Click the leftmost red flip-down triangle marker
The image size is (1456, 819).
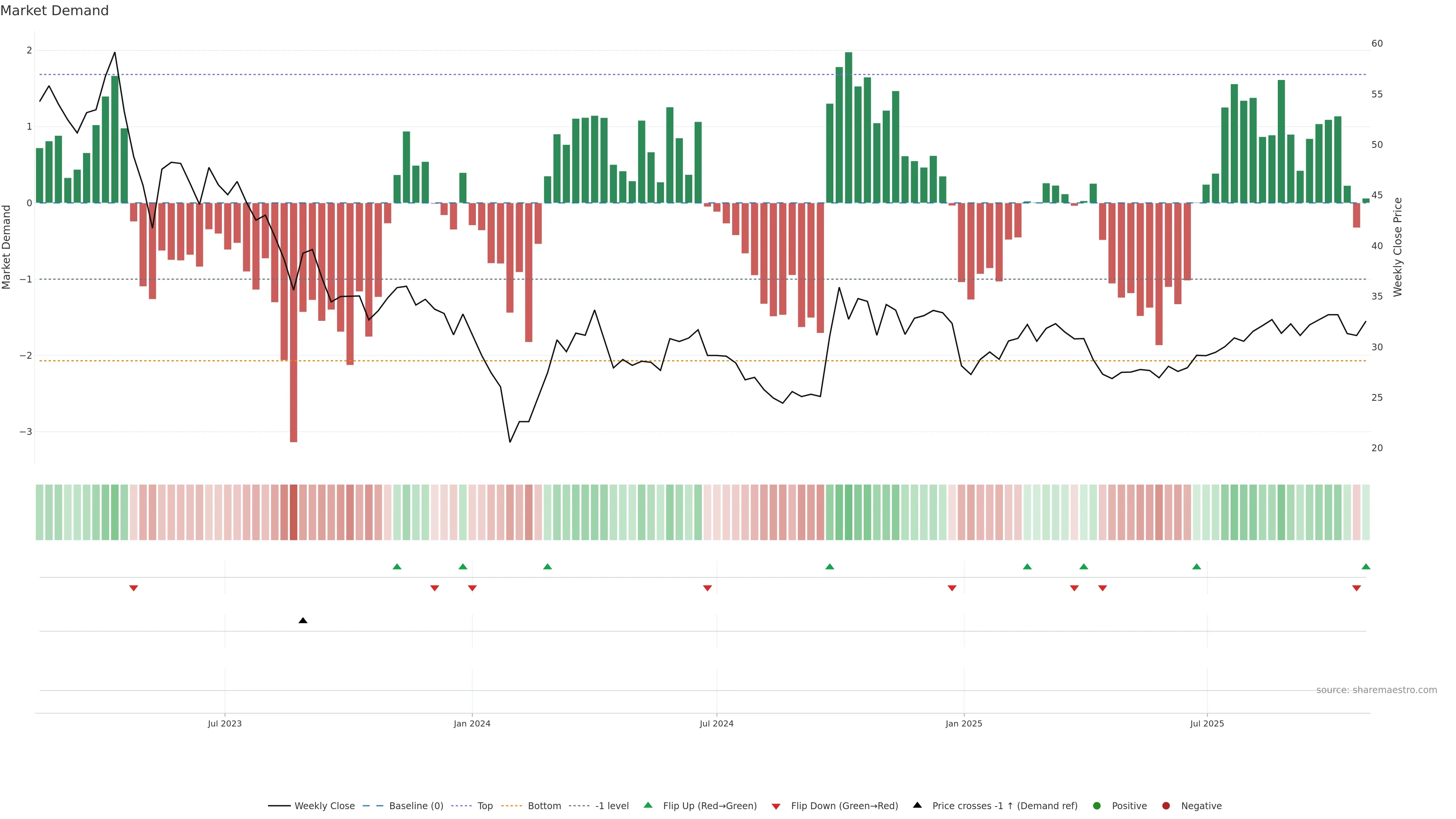(x=133, y=588)
